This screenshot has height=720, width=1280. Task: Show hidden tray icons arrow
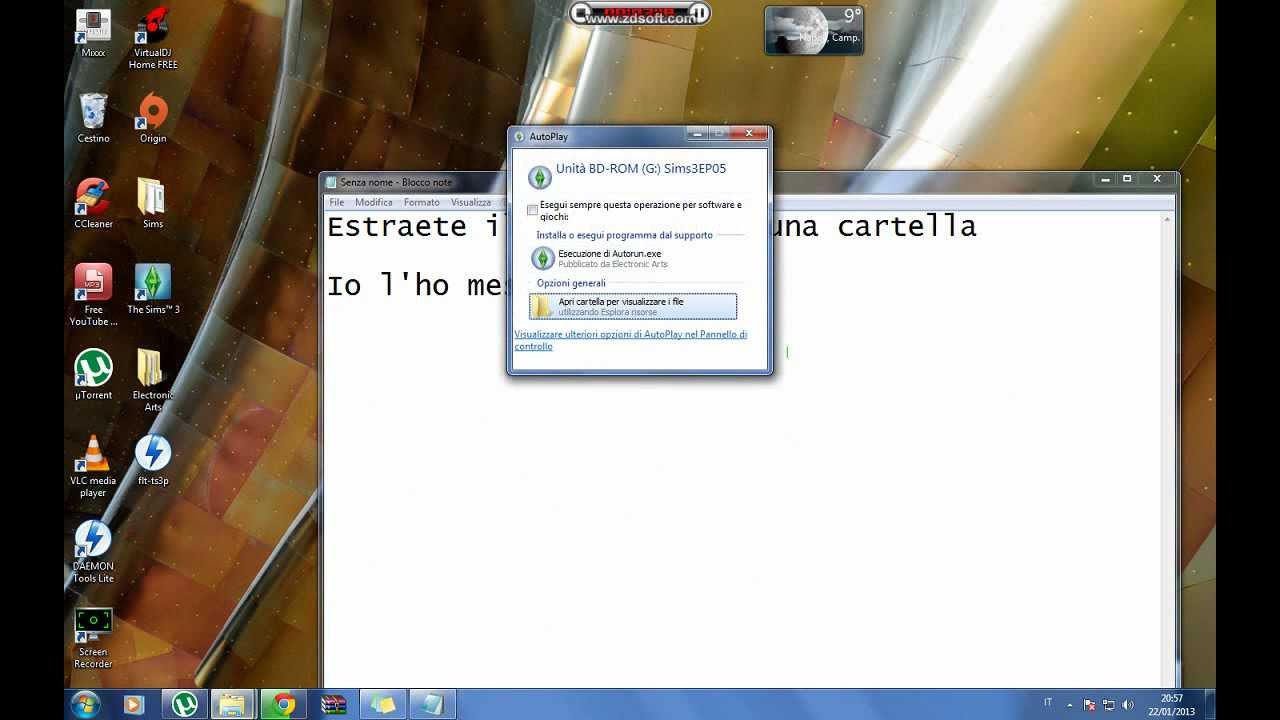click(x=1070, y=705)
